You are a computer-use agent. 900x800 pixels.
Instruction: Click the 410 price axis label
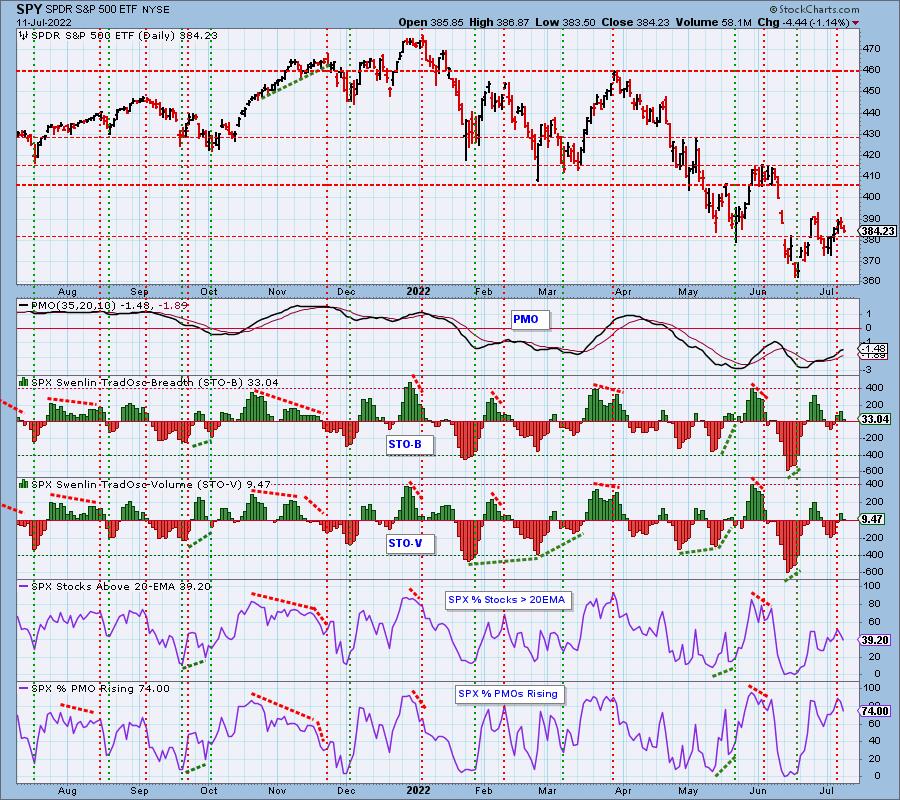[872, 176]
